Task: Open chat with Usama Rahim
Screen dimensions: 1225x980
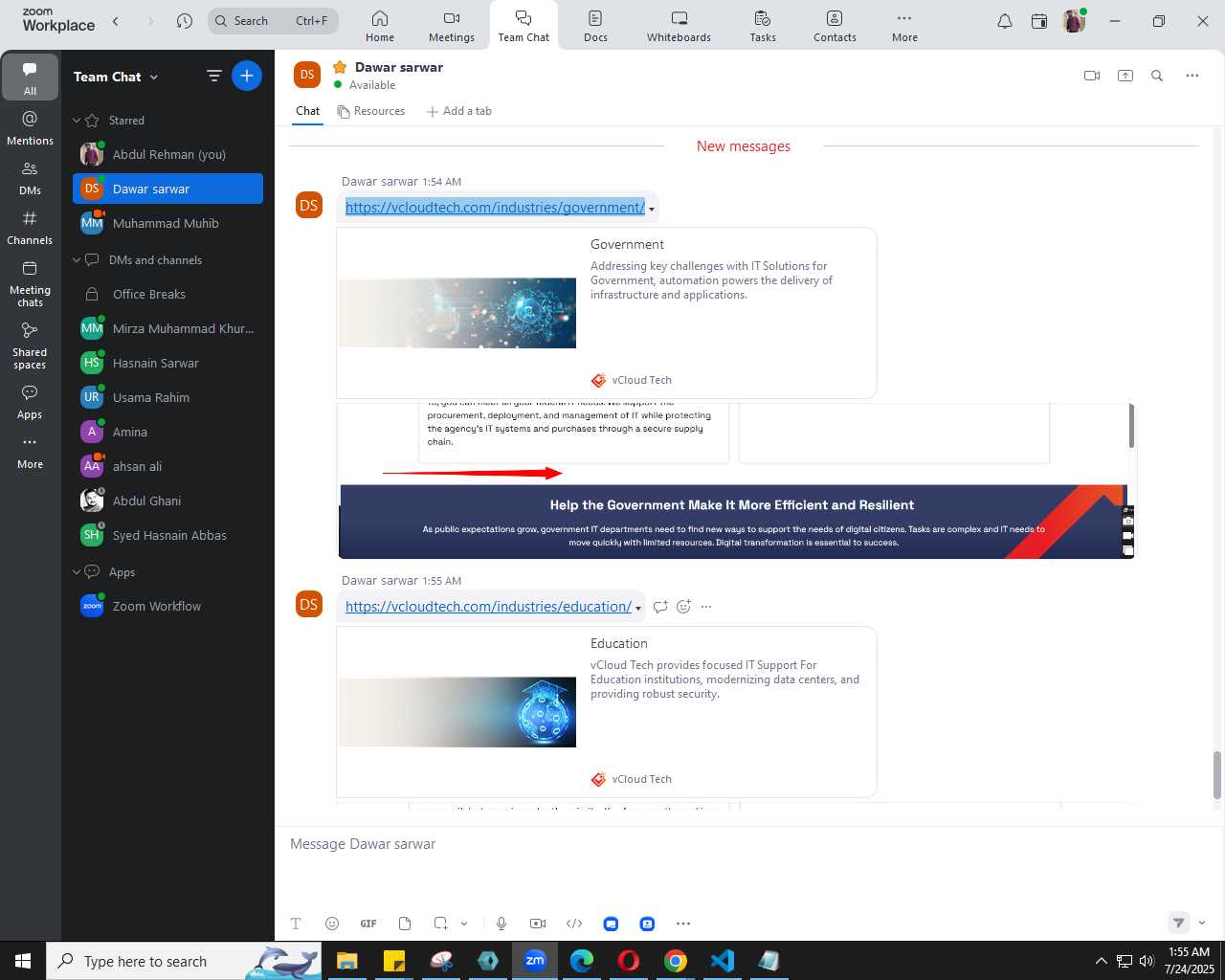Action: [167, 397]
